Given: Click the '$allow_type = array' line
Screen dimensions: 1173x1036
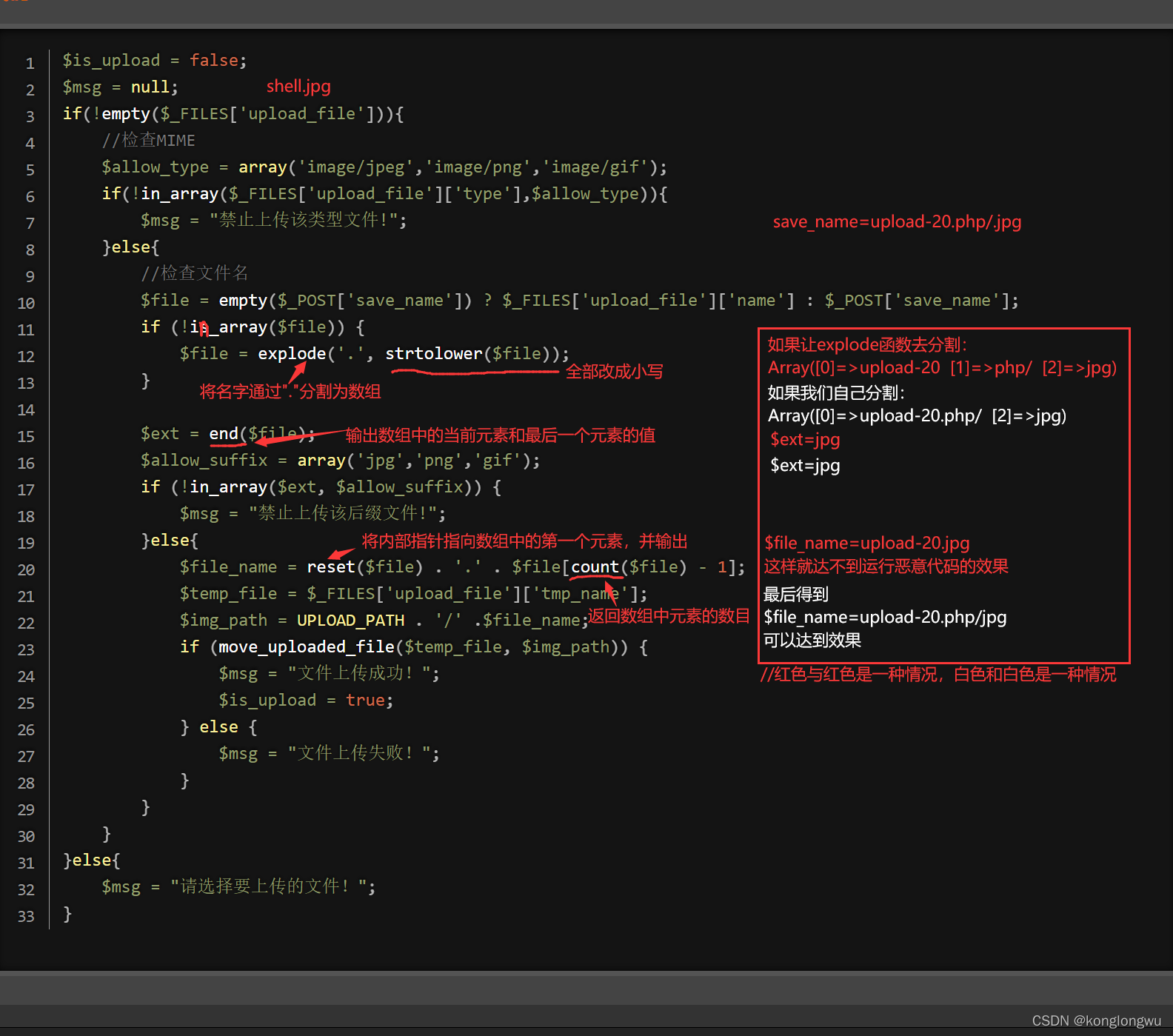Looking at the screenshot, I should [384, 167].
